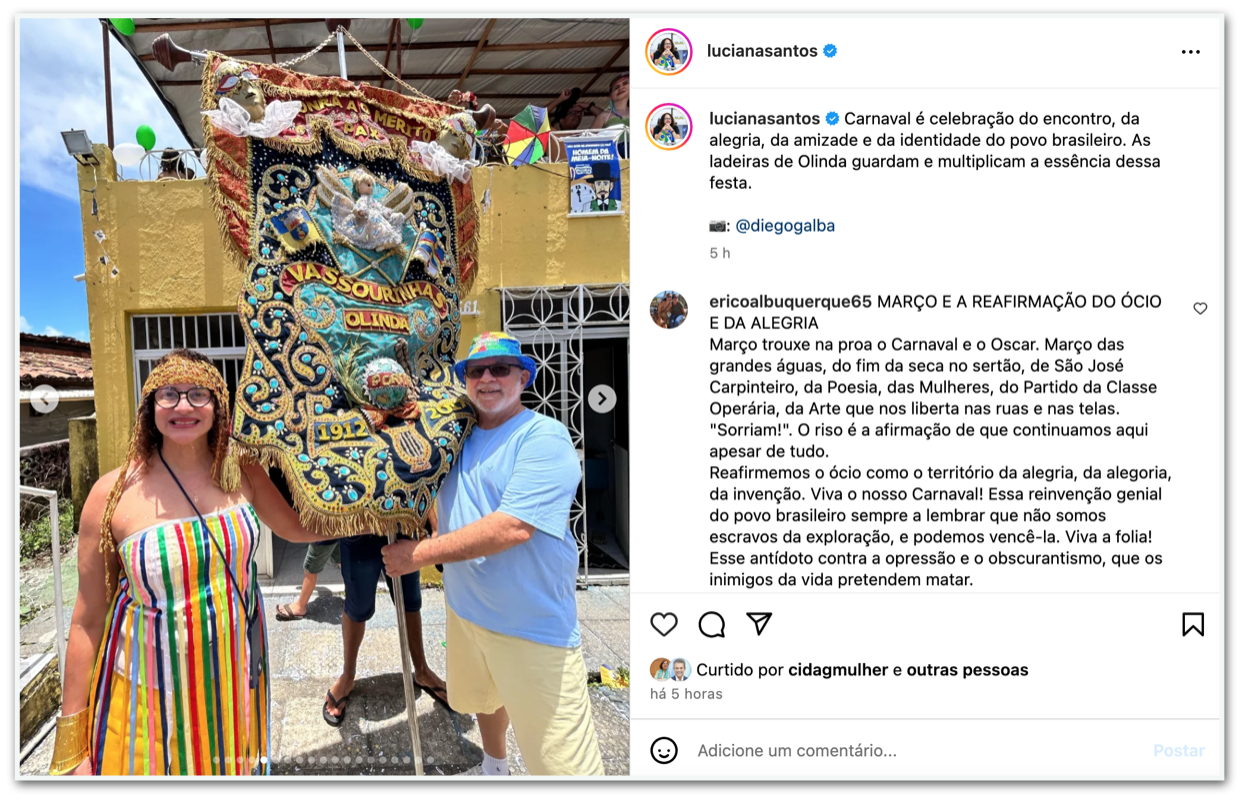Image resolution: width=1240 pixels, height=800 pixels.
Task: Open ericoalbuquerque65 username link
Action: [x=791, y=302]
